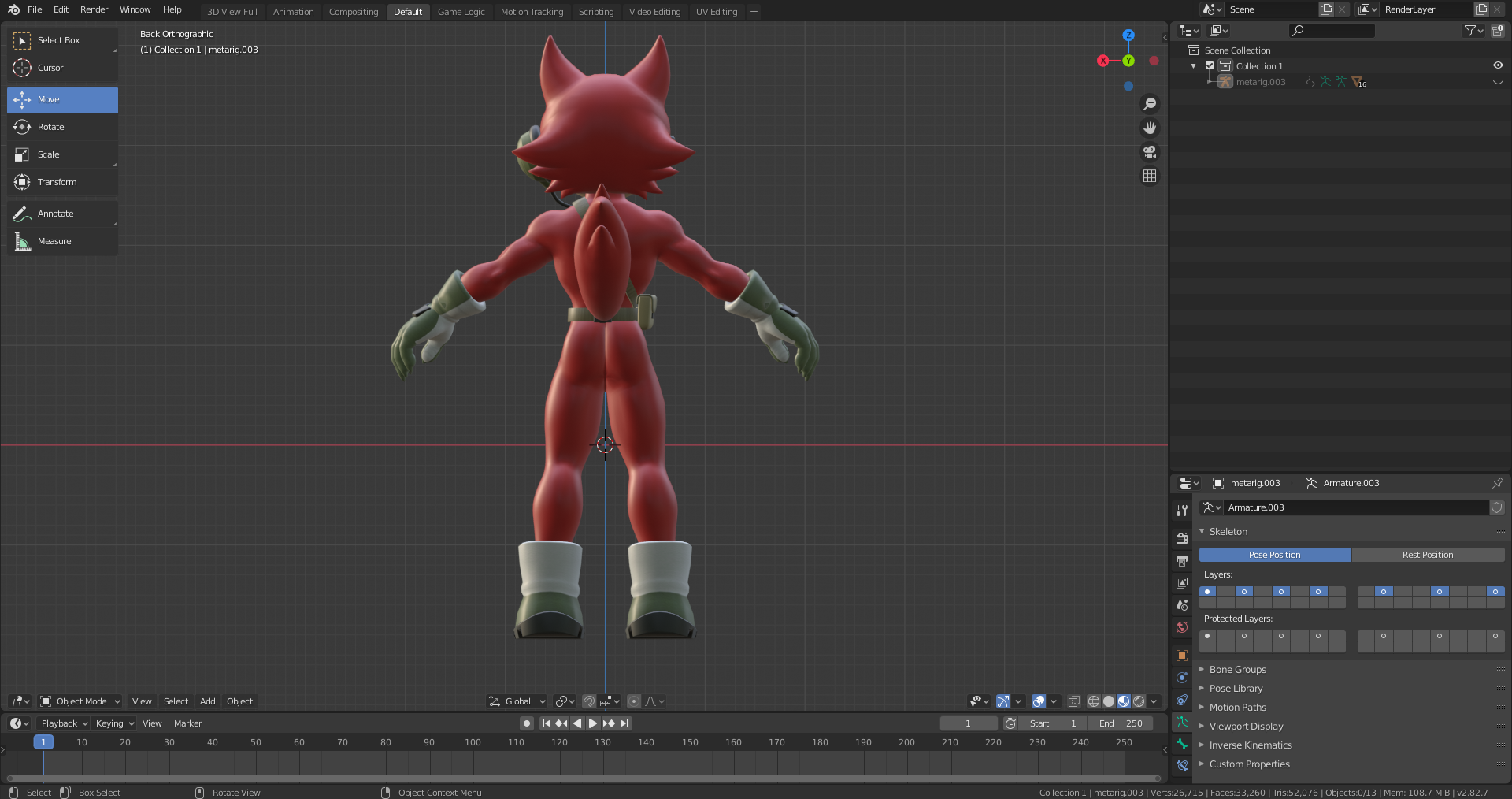Click the add workspace plus button
1512x799 pixels.
(x=754, y=11)
